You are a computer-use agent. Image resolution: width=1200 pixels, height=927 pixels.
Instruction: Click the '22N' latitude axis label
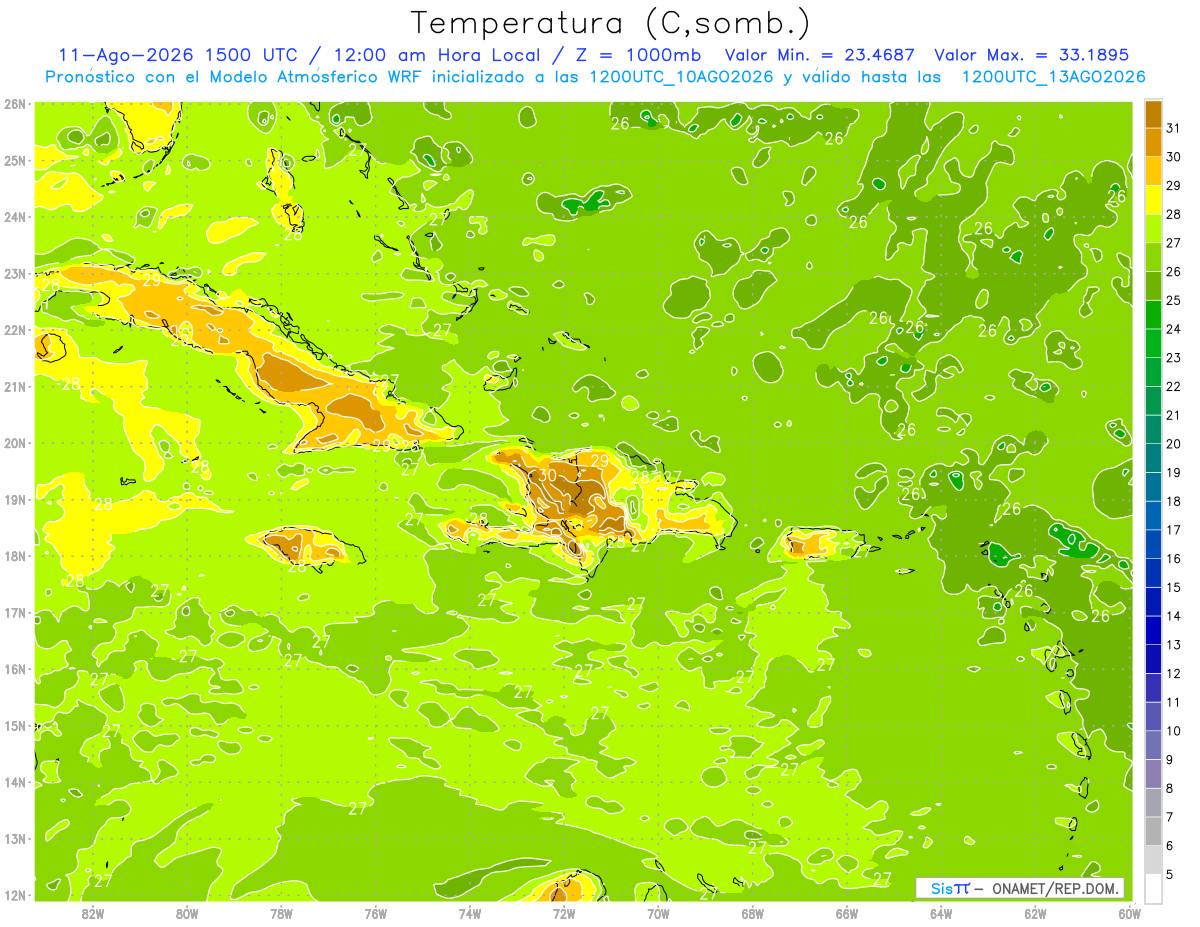coord(15,330)
